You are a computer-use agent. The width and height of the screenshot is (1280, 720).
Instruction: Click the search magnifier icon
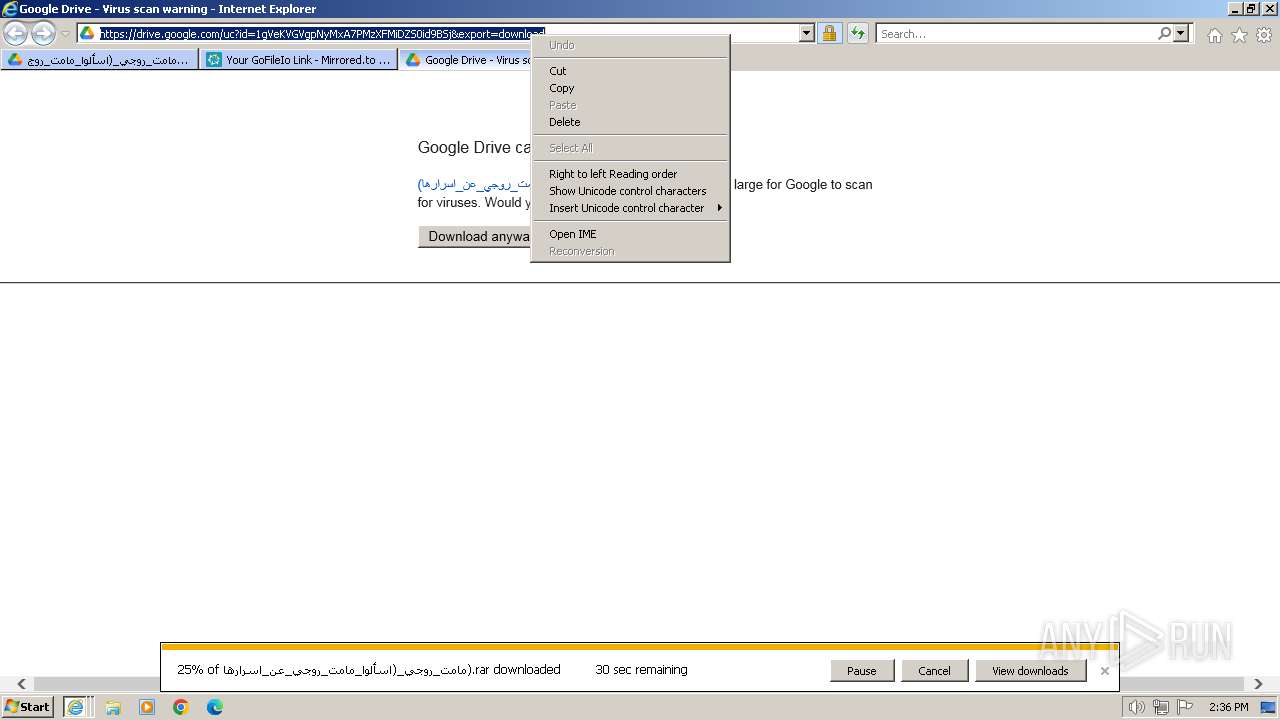(1164, 33)
